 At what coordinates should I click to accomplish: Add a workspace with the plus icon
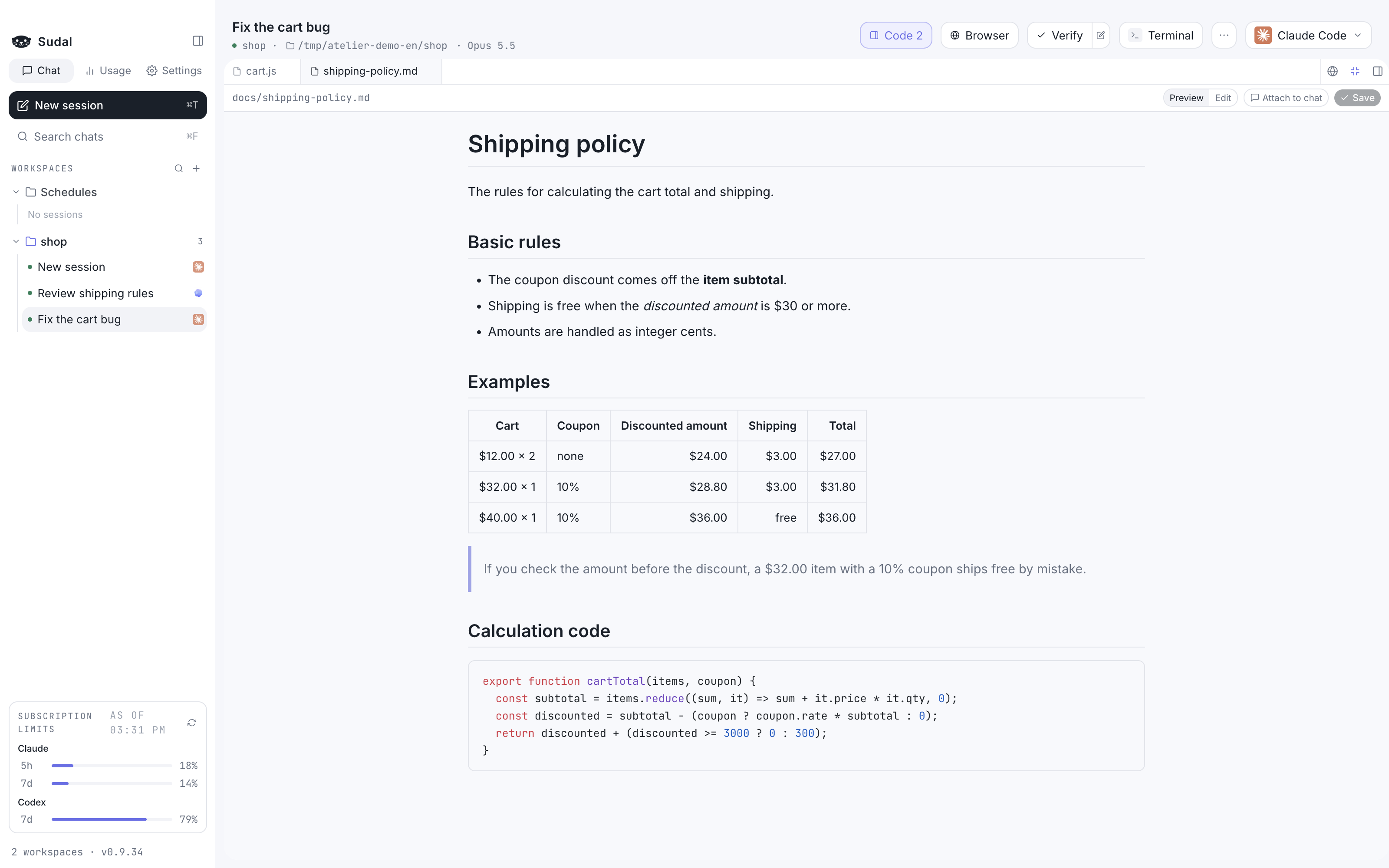(196, 168)
